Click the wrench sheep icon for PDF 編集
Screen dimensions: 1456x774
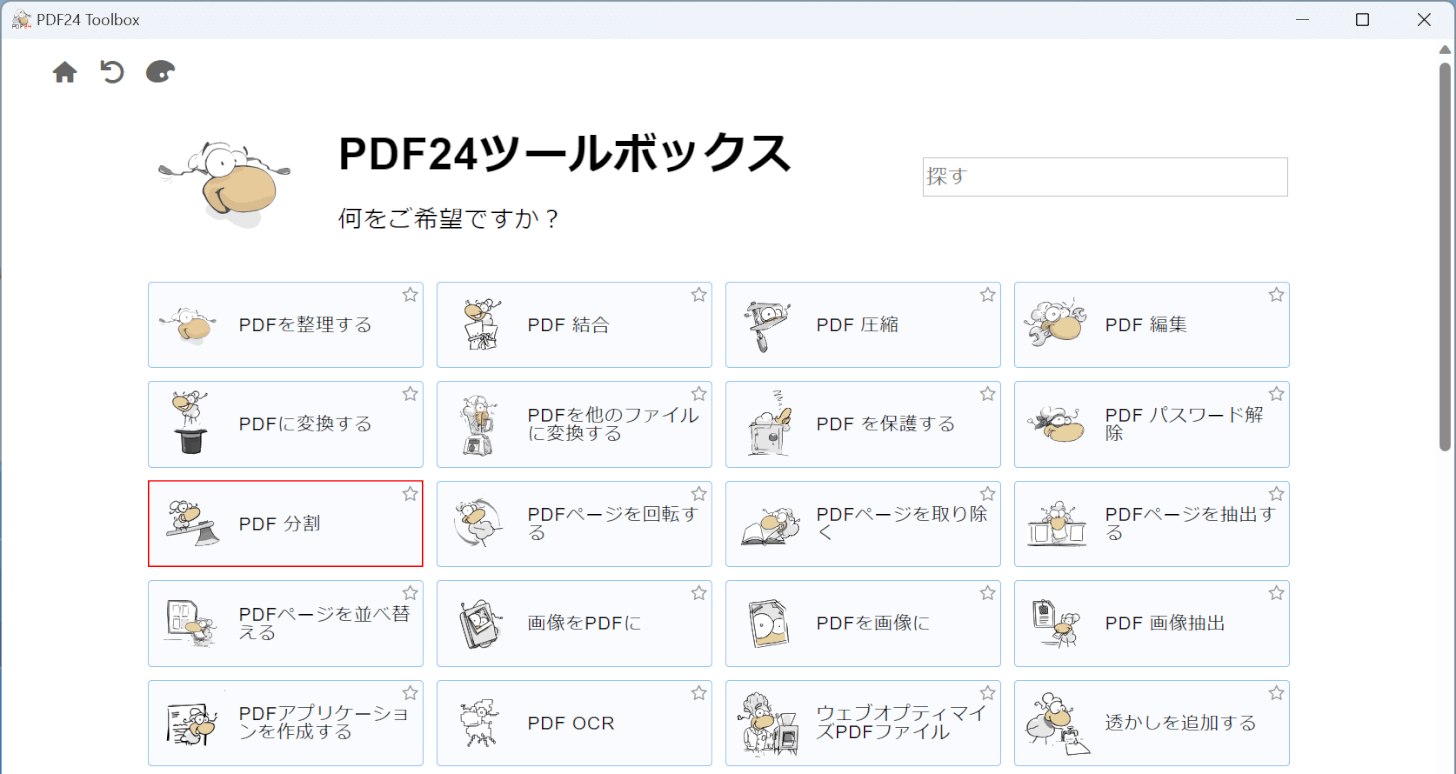tap(1057, 322)
